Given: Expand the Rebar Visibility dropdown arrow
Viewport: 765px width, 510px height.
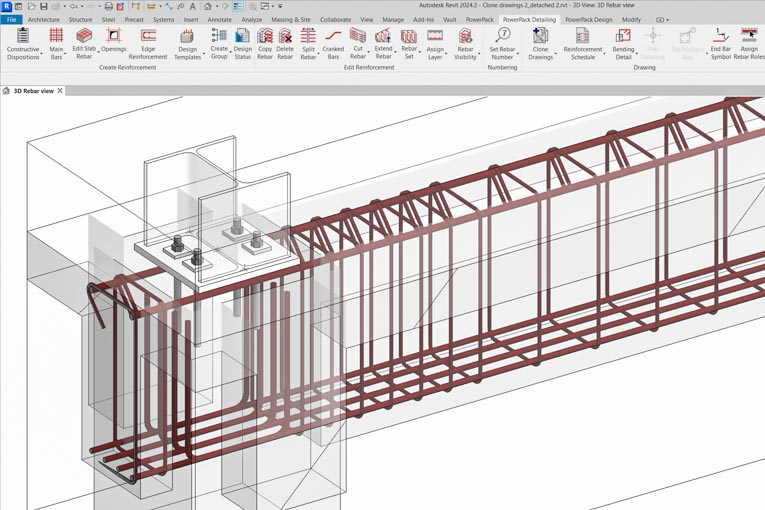Looking at the screenshot, I should pos(479,53).
